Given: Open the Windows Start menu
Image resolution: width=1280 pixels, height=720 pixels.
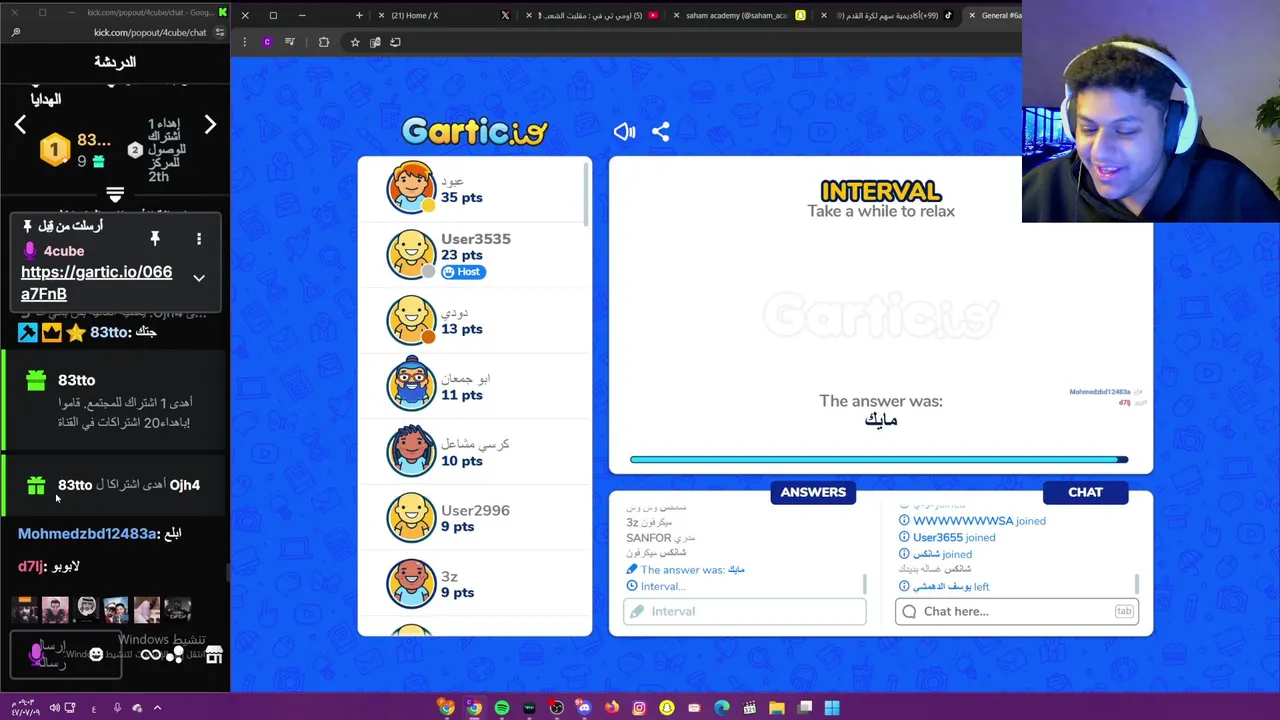Looking at the screenshot, I should point(832,708).
